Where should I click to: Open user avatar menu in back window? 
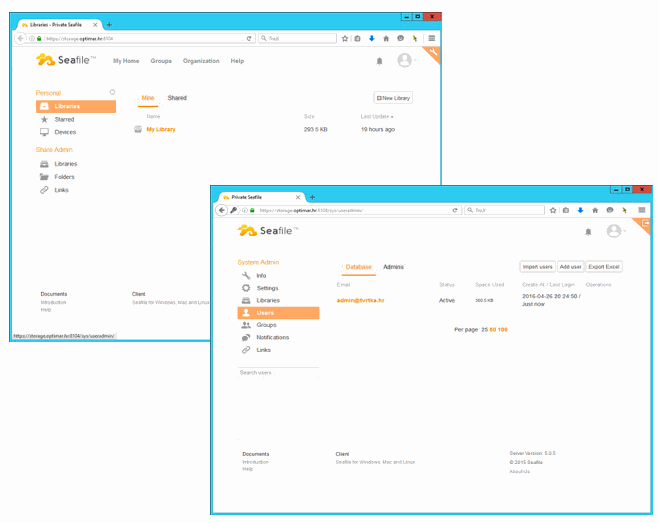click(405, 61)
